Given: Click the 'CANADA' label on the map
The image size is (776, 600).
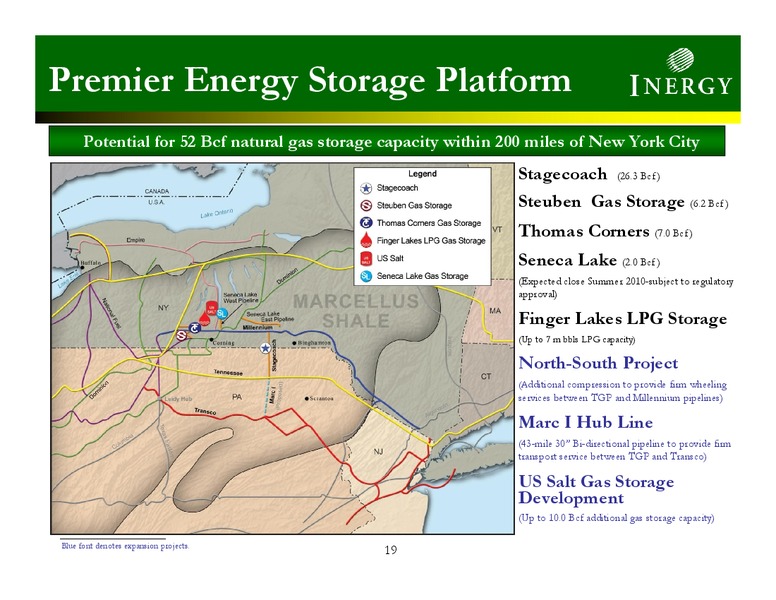Looking at the screenshot, I should (x=157, y=191).
